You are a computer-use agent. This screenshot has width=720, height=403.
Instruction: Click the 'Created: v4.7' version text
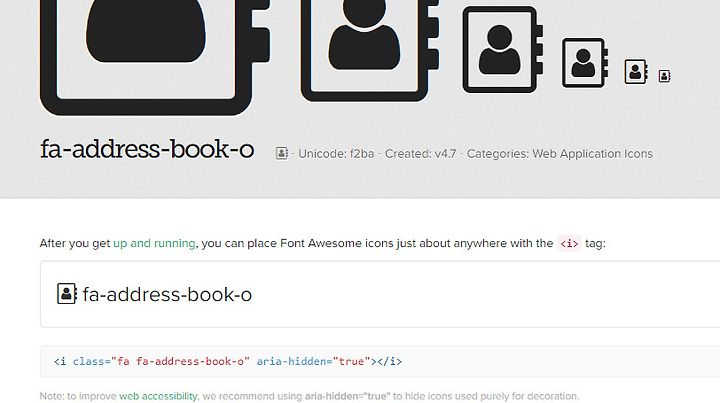421,154
